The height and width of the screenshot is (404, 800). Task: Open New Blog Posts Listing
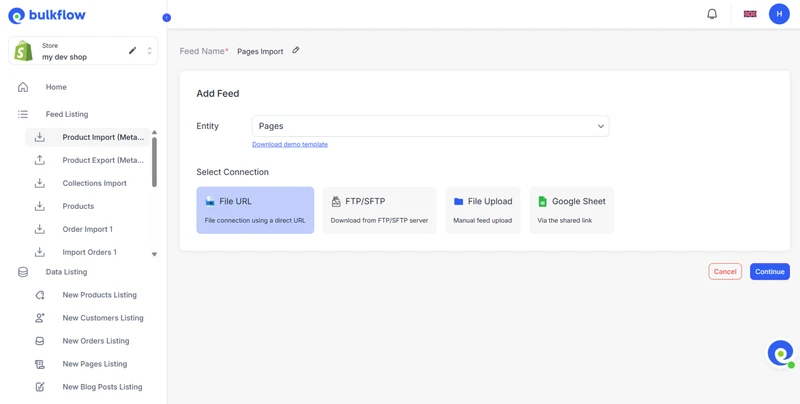coord(103,387)
